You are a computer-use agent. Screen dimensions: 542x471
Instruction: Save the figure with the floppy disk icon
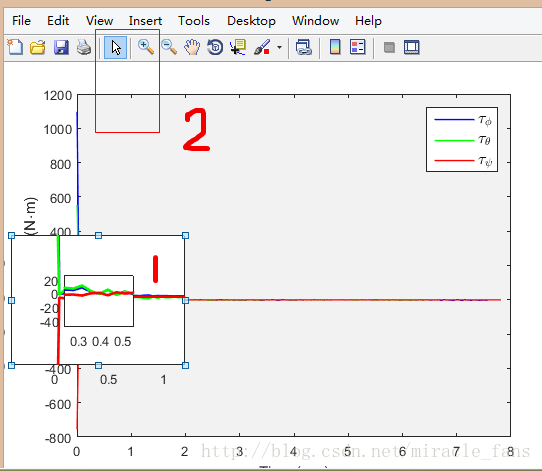(x=61, y=47)
